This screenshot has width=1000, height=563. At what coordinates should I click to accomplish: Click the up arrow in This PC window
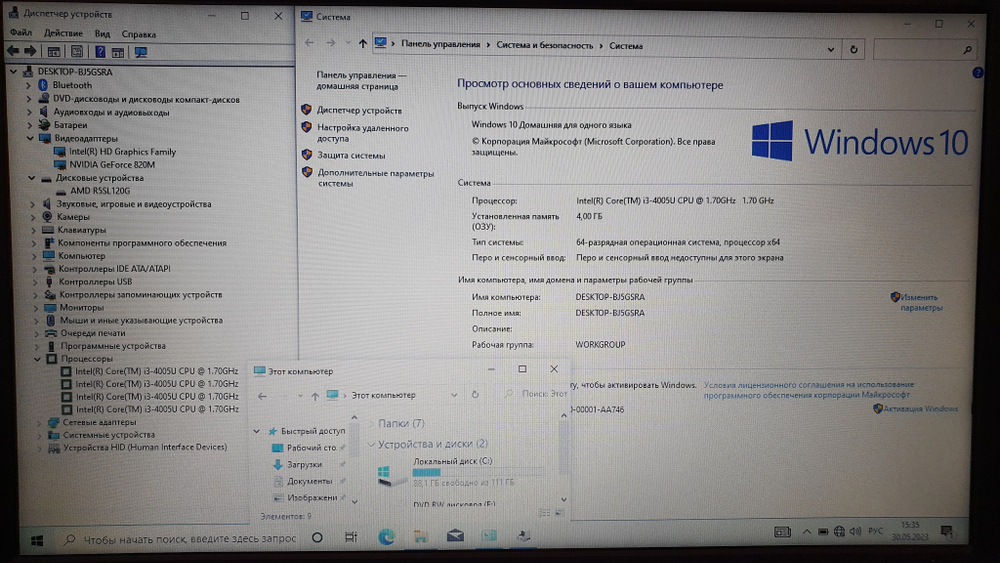[315, 396]
